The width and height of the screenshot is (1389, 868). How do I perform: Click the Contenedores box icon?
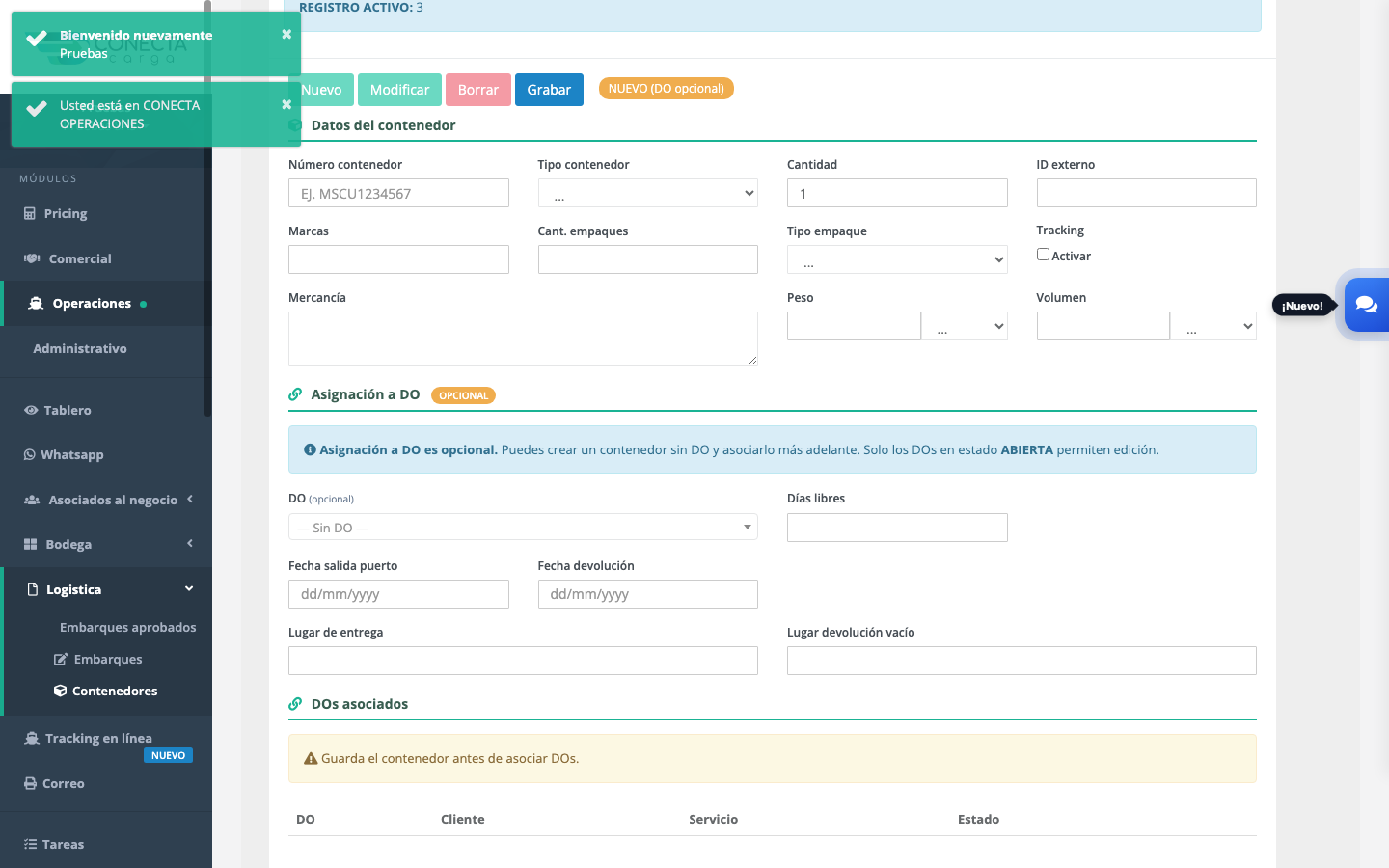coord(60,691)
